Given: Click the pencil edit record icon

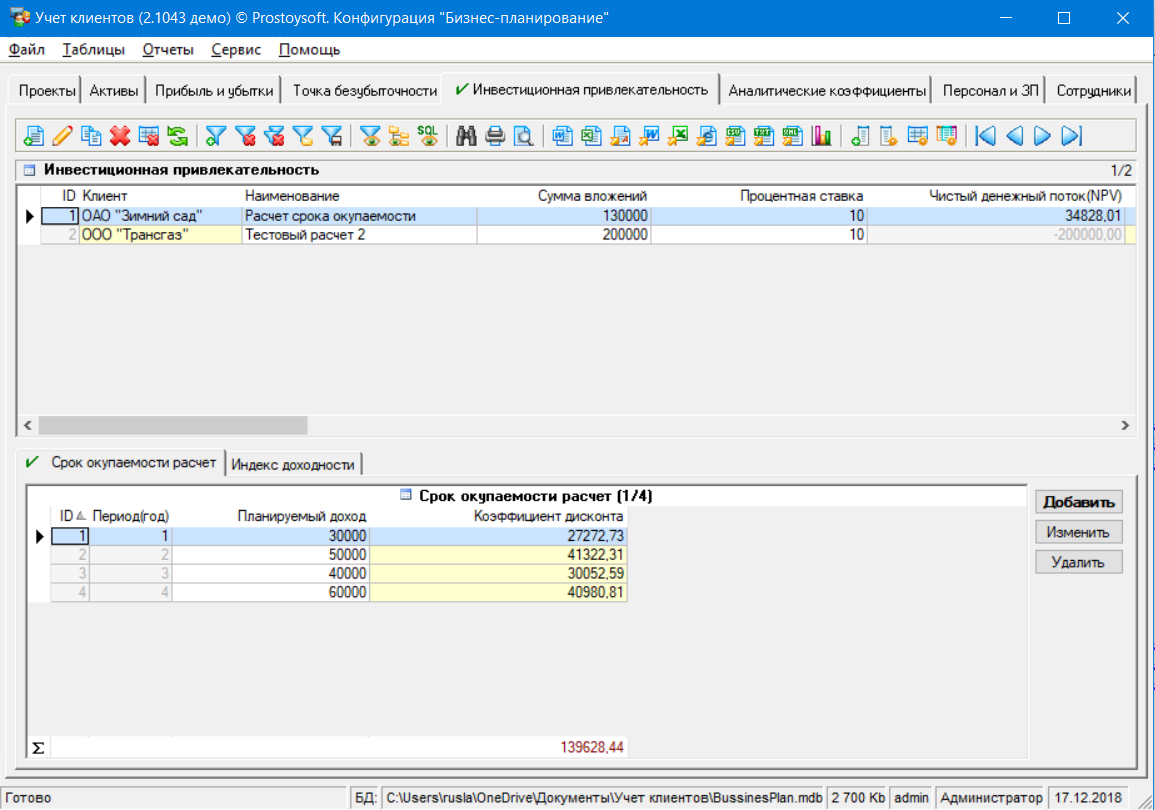Looking at the screenshot, I should (x=63, y=136).
